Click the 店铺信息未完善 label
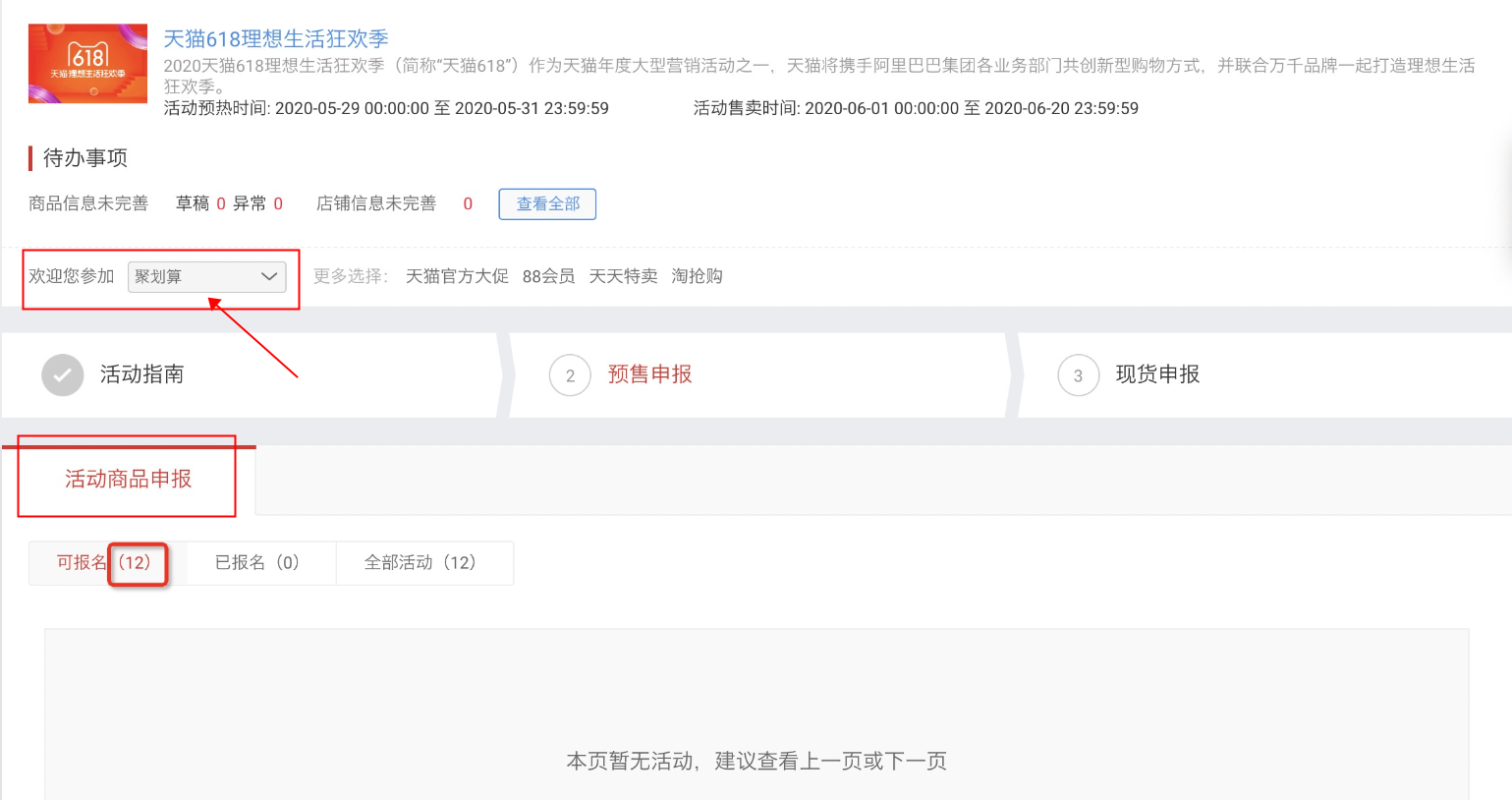 376,203
